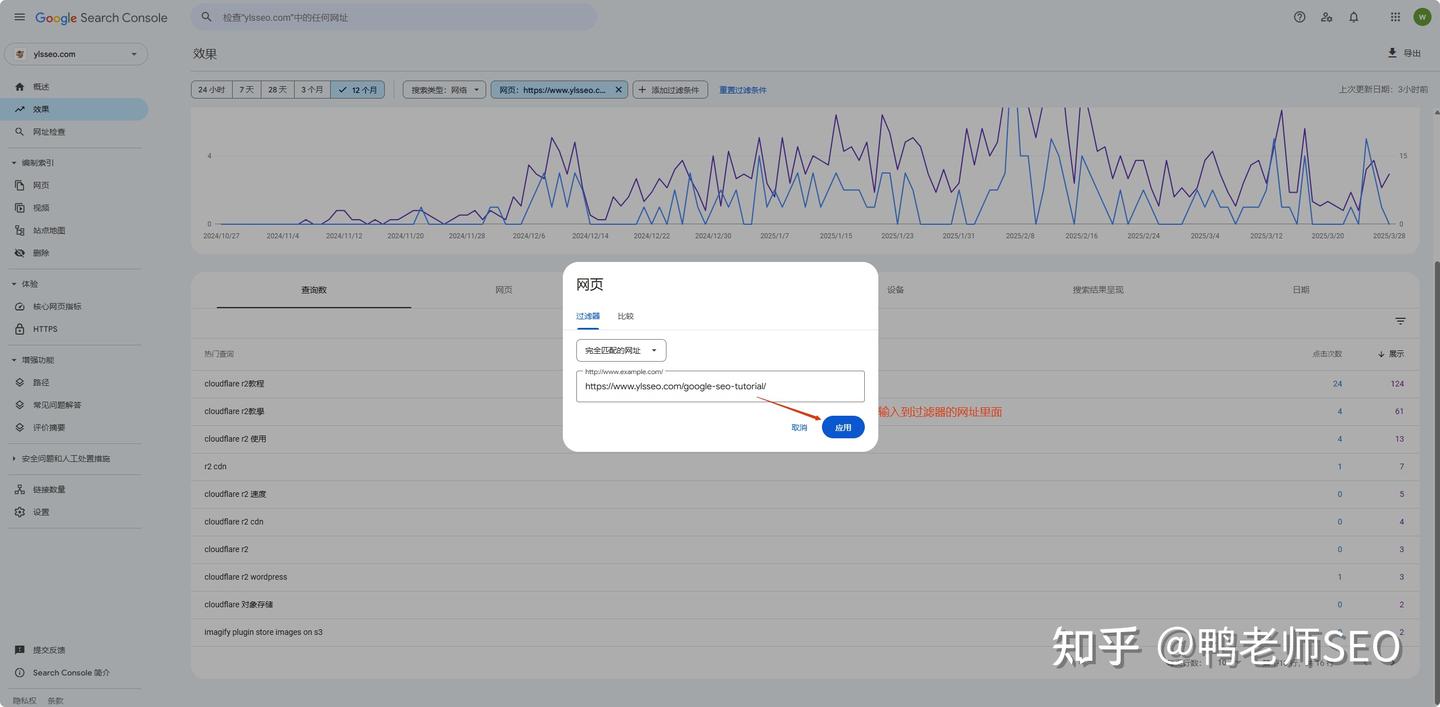Screen dimensions: 1440x707
Task: Click 取消 to cancel dialog
Action: click(799, 427)
